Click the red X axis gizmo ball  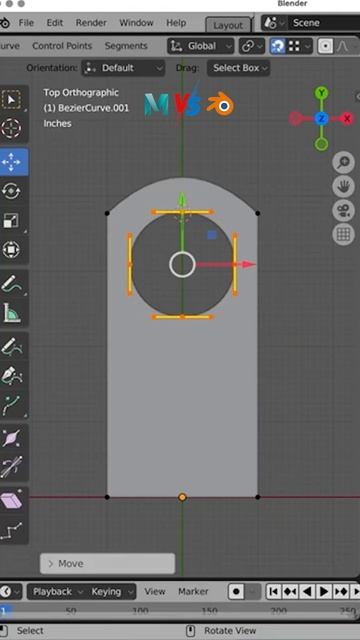tap(347, 118)
